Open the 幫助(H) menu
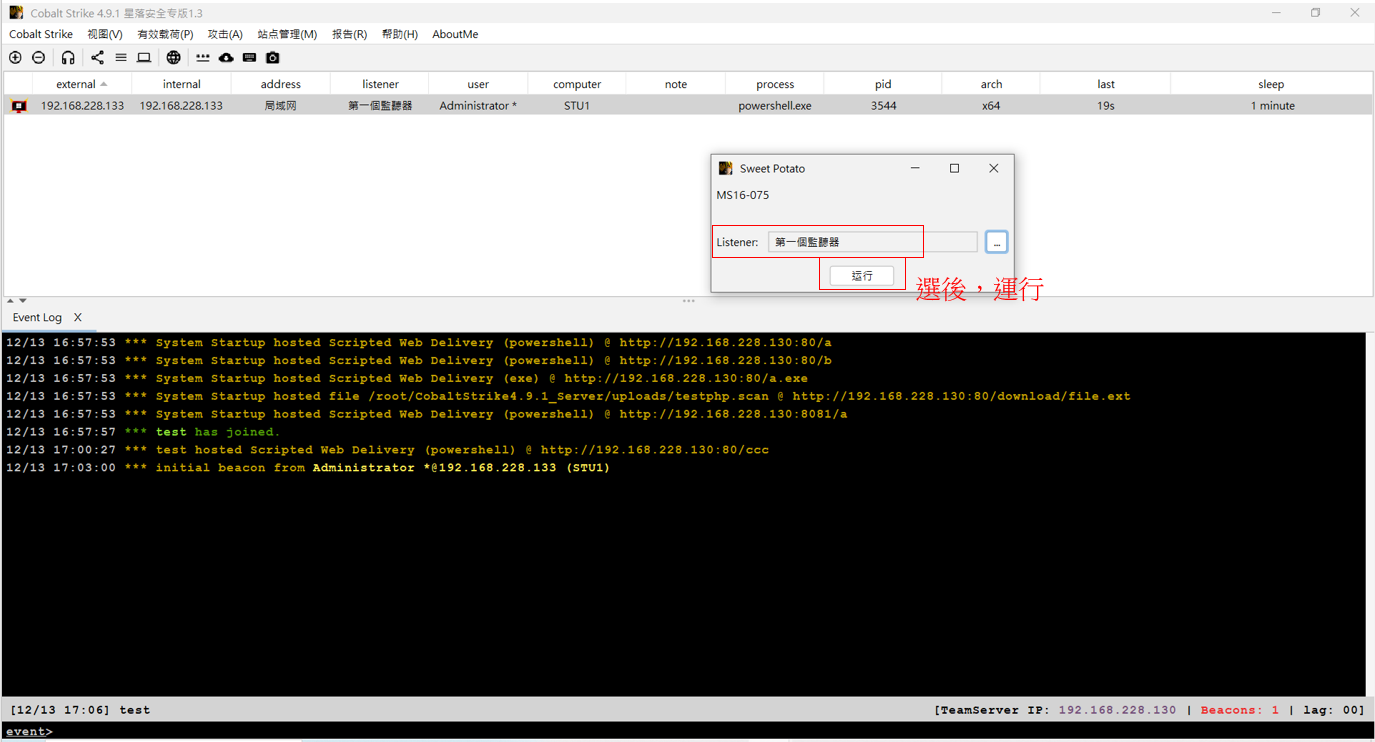This screenshot has height=742, width=1375. 400,34
